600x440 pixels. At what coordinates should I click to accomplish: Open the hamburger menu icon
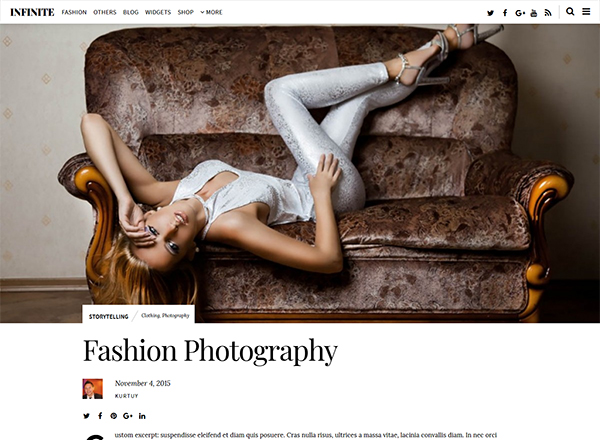pos(586,11)
